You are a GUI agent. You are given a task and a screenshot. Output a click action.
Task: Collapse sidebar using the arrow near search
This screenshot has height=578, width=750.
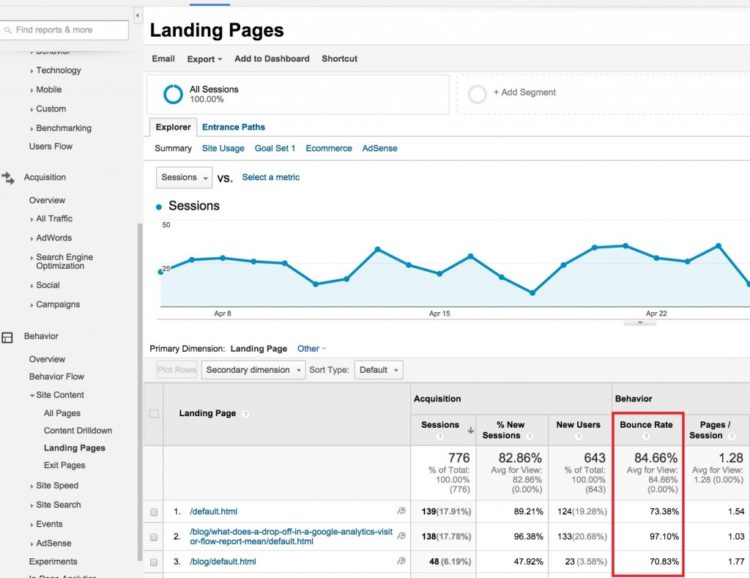coord(137,17)
